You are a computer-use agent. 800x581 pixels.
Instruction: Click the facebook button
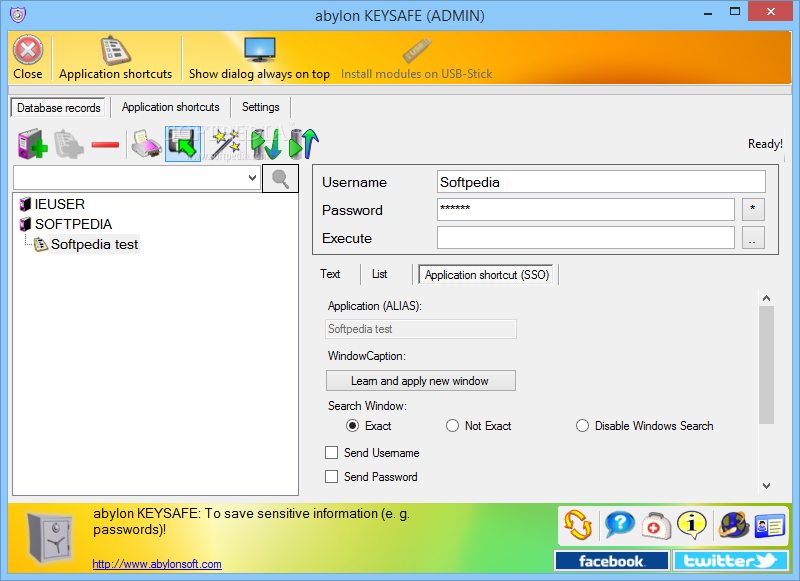tap(612, 561)
